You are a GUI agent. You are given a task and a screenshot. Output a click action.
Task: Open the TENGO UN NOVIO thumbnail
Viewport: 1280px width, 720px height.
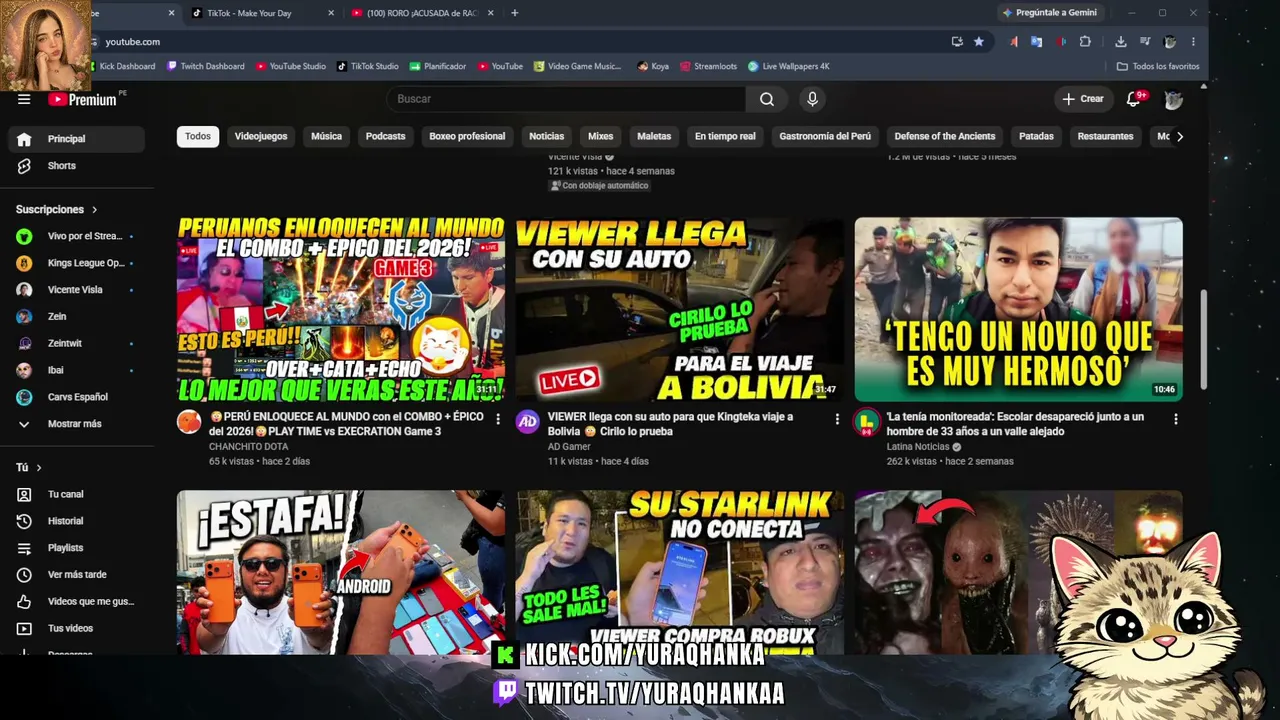(x=1018, y=310)
